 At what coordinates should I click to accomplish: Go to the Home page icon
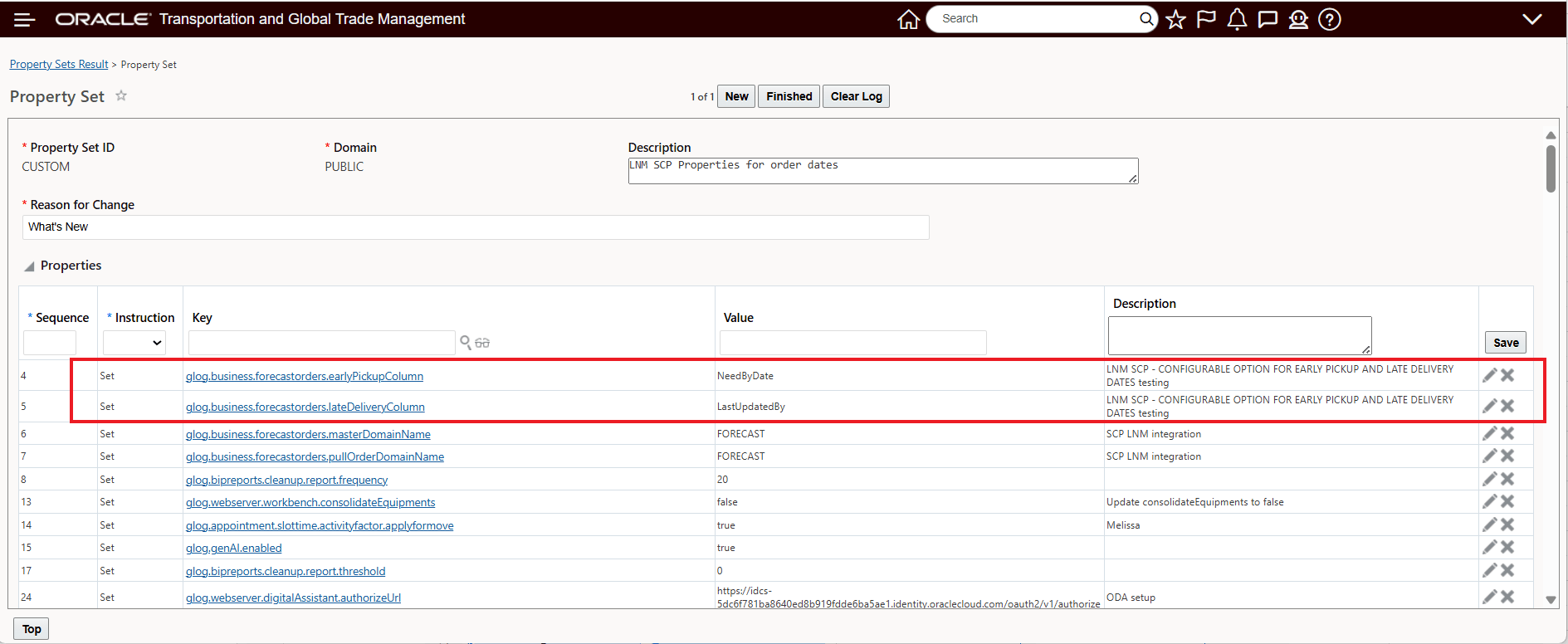pyautogui.click(x=908, y=19)
